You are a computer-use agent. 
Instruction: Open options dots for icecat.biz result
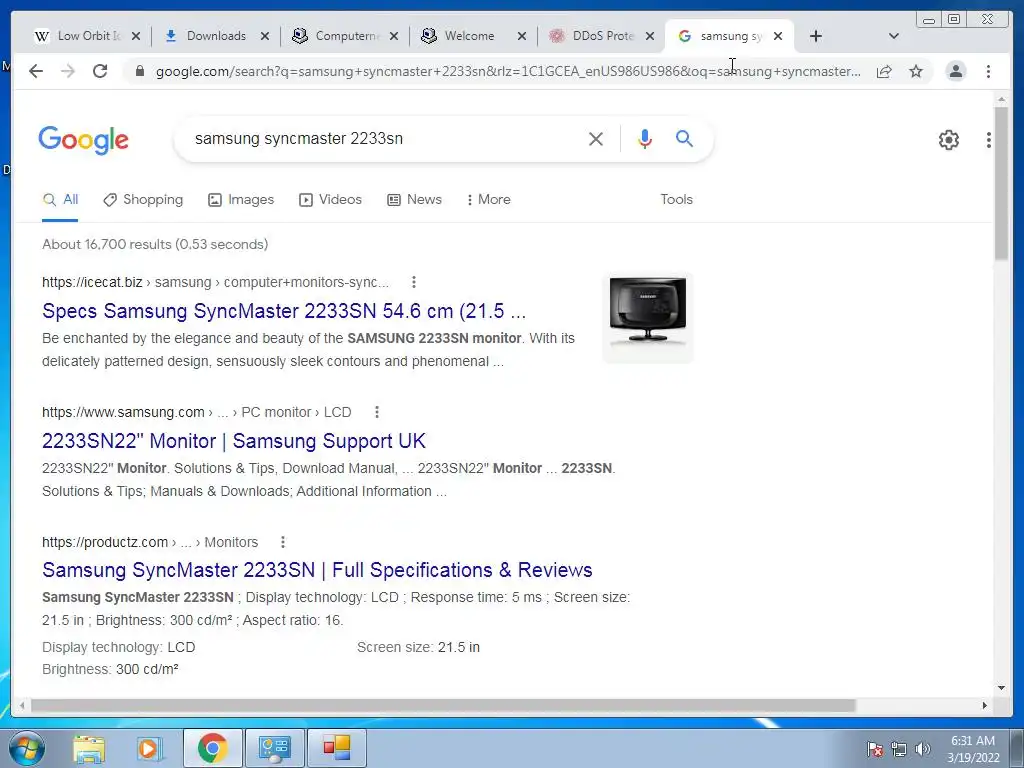(413, 282)
